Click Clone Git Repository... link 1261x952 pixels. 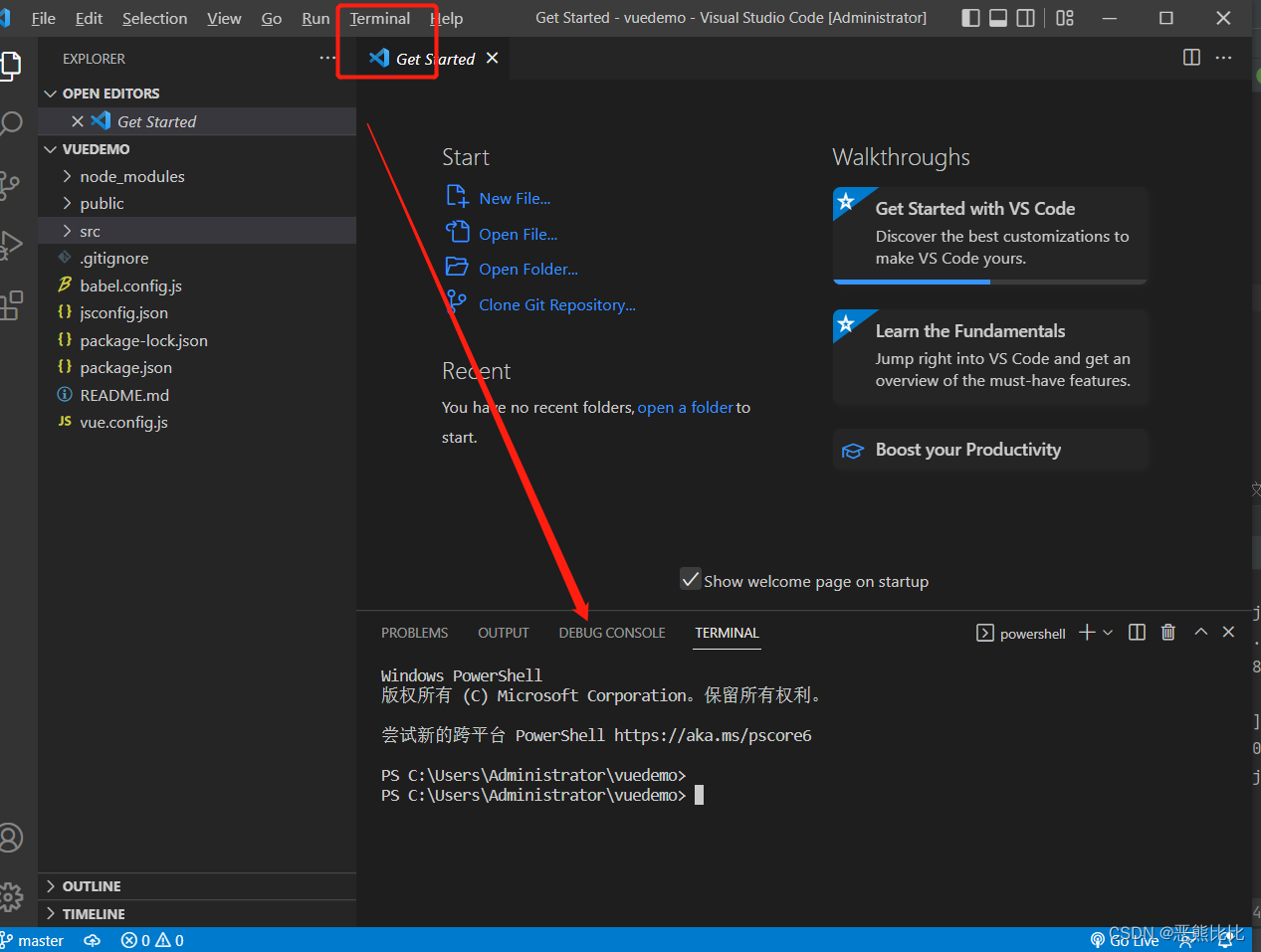[x=556, y=304]
